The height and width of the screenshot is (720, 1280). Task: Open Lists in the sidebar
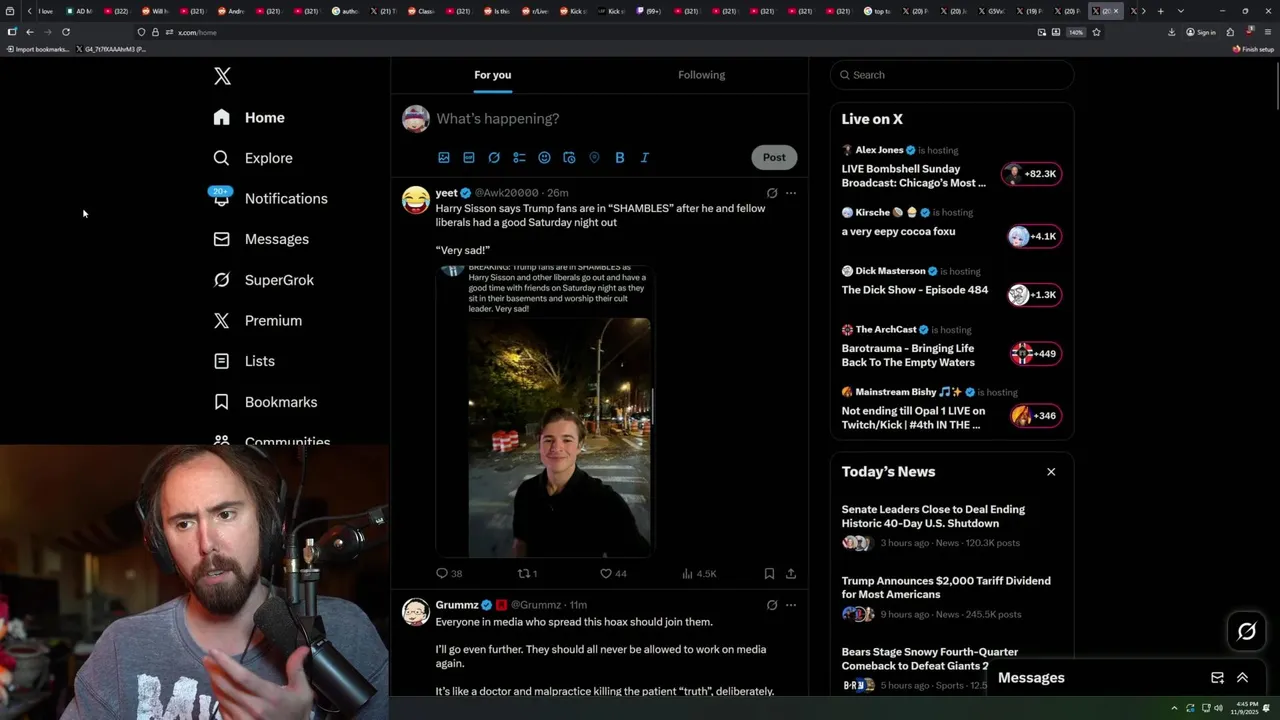tap(244, 361)
